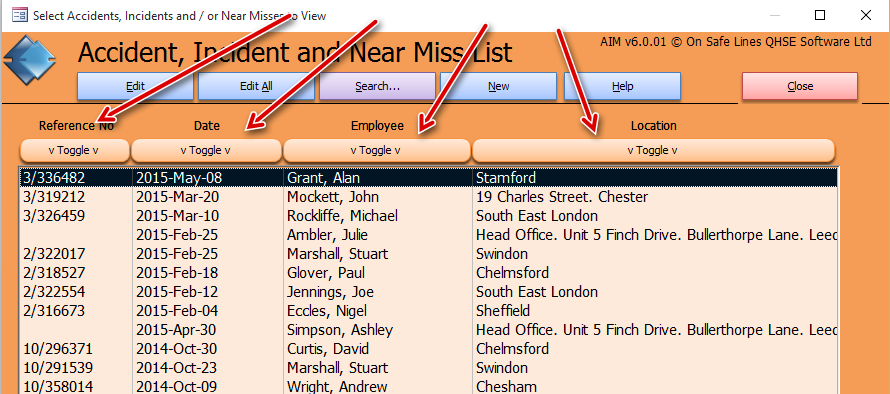890x394 pixels.
Task: Click Chelmsford in the Glover, Paul row
Action: [x=513, y=273]
